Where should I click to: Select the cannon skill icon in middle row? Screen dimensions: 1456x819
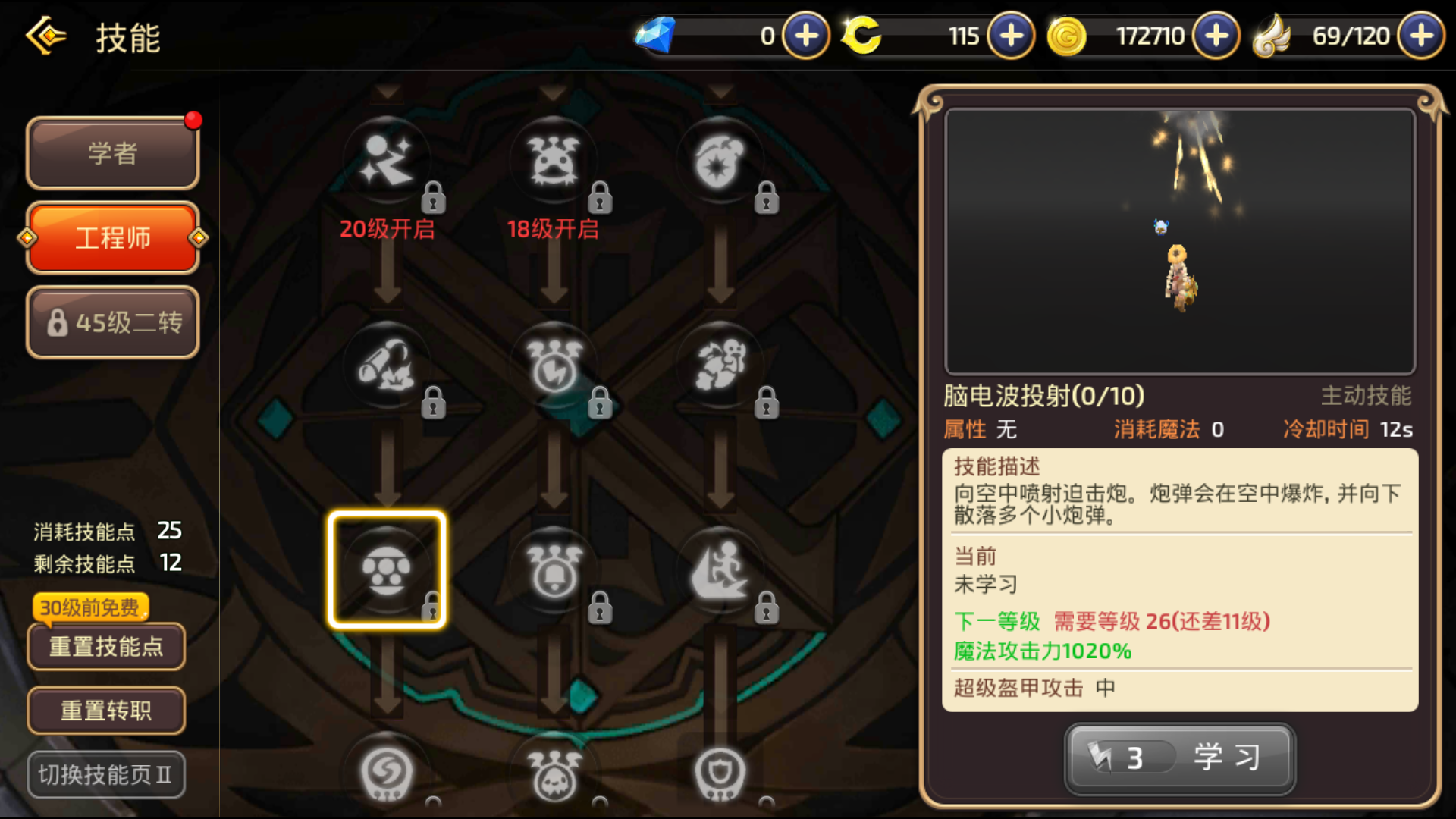387,366
